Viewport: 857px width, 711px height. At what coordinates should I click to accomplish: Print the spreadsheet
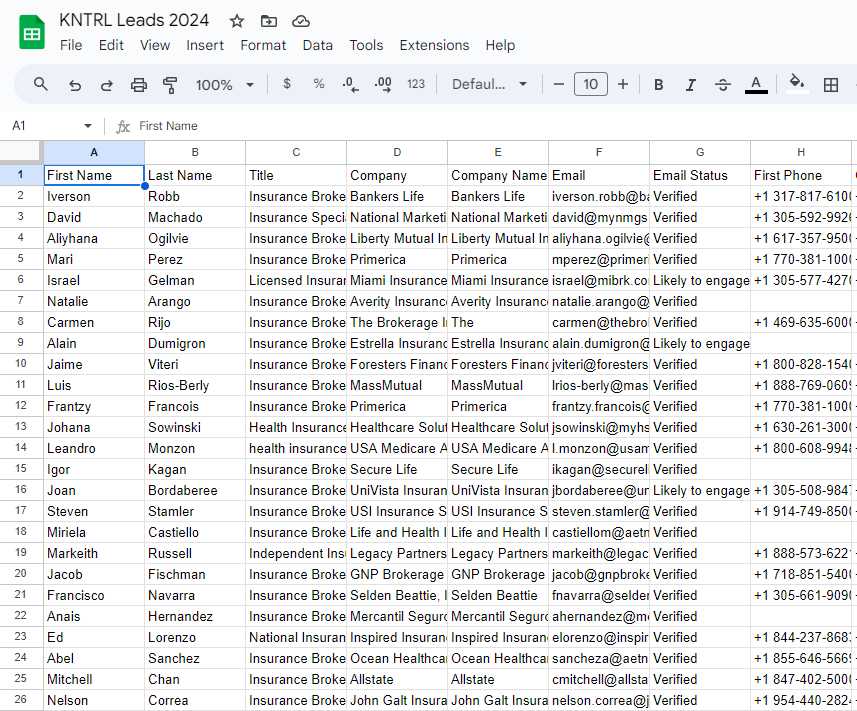coord(138,85)
